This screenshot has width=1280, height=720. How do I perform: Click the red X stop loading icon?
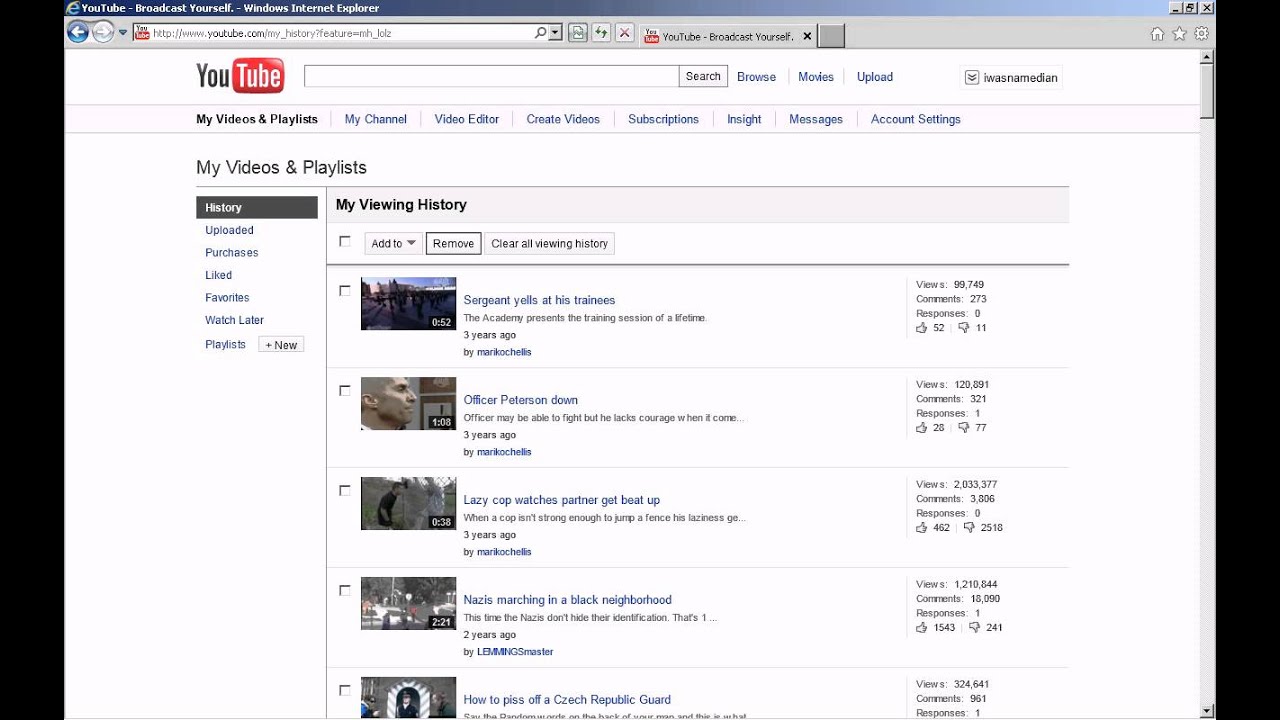click(625, 33)
